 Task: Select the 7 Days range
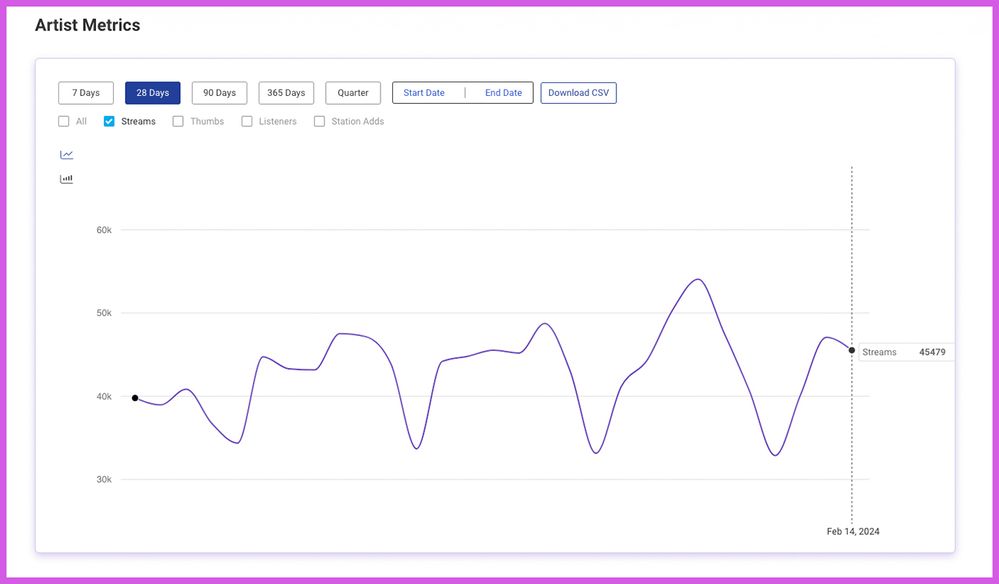(86, 93)
